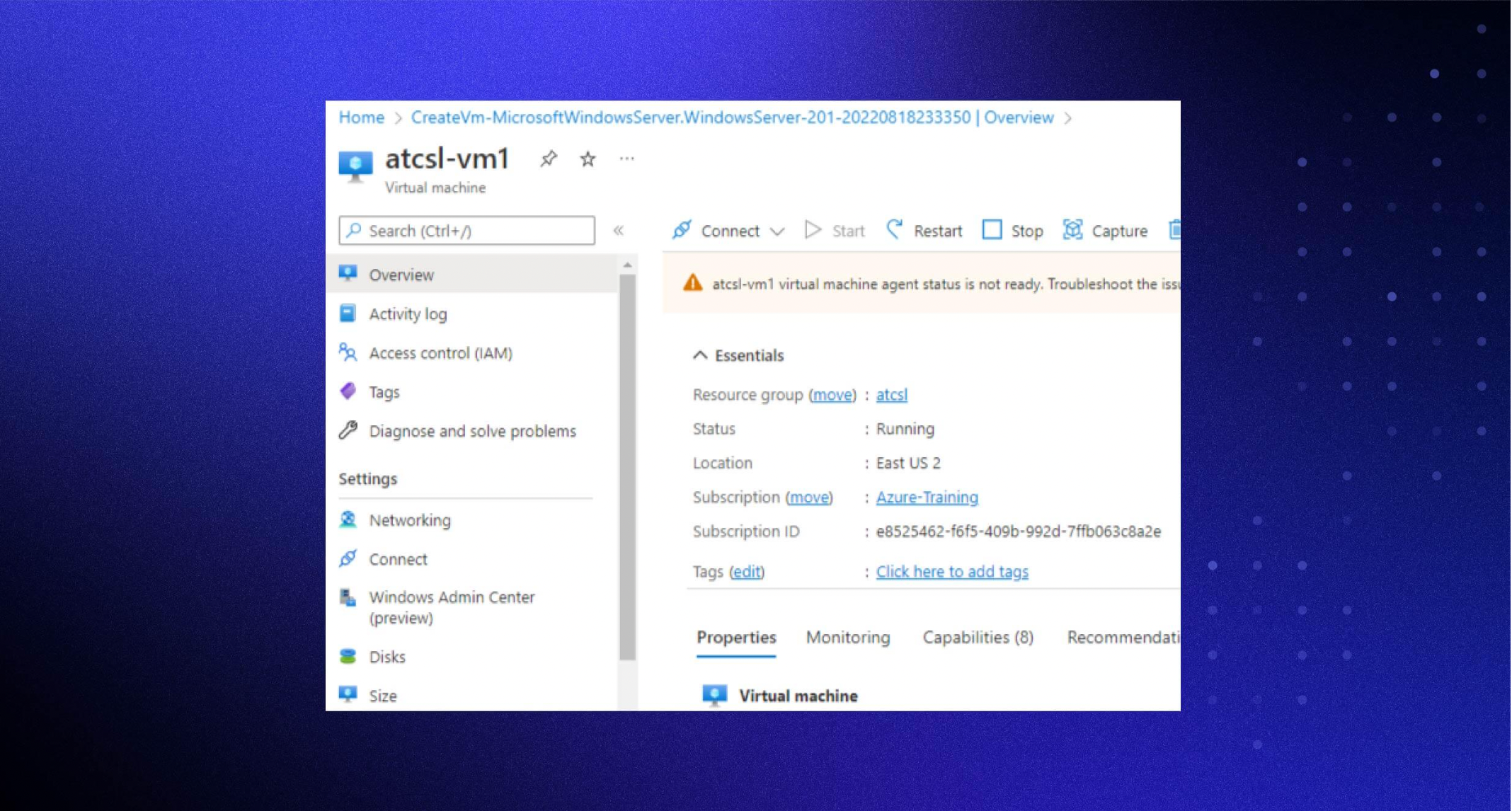
Task: Click the Capture button label
Action: [1119, 231]
